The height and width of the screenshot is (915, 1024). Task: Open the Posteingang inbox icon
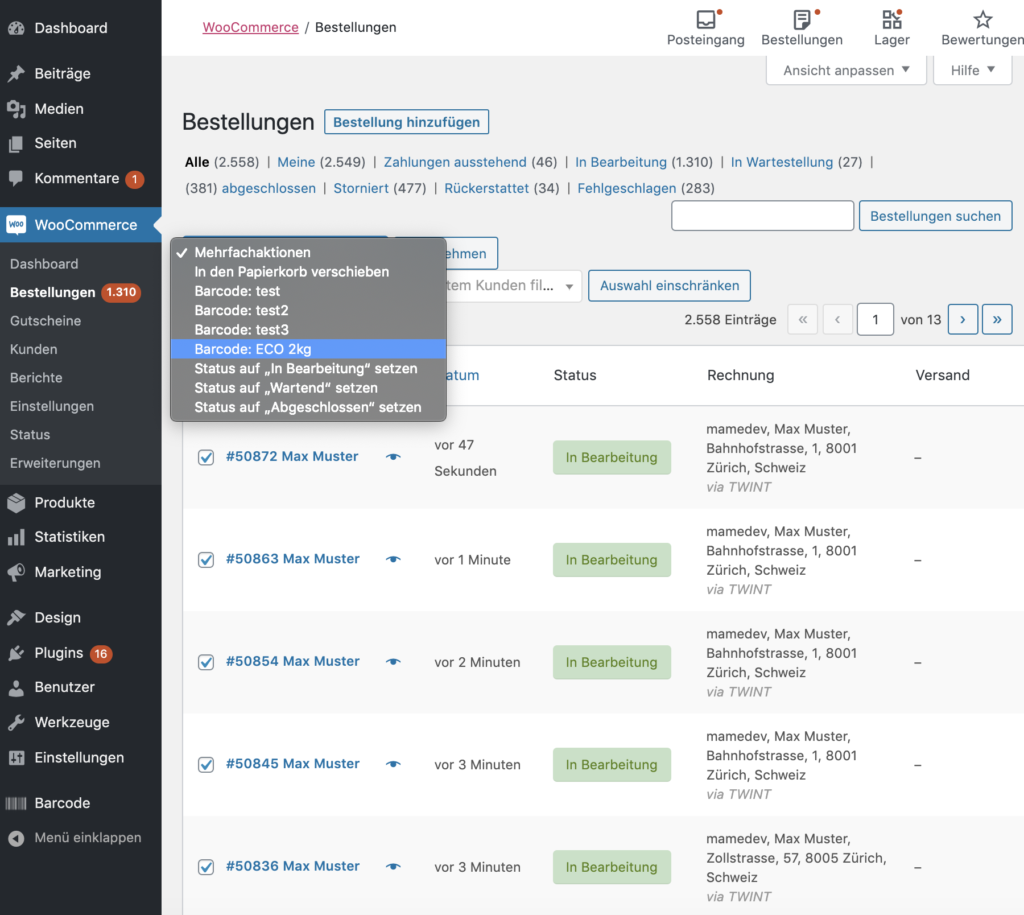(x=706, y=20)
